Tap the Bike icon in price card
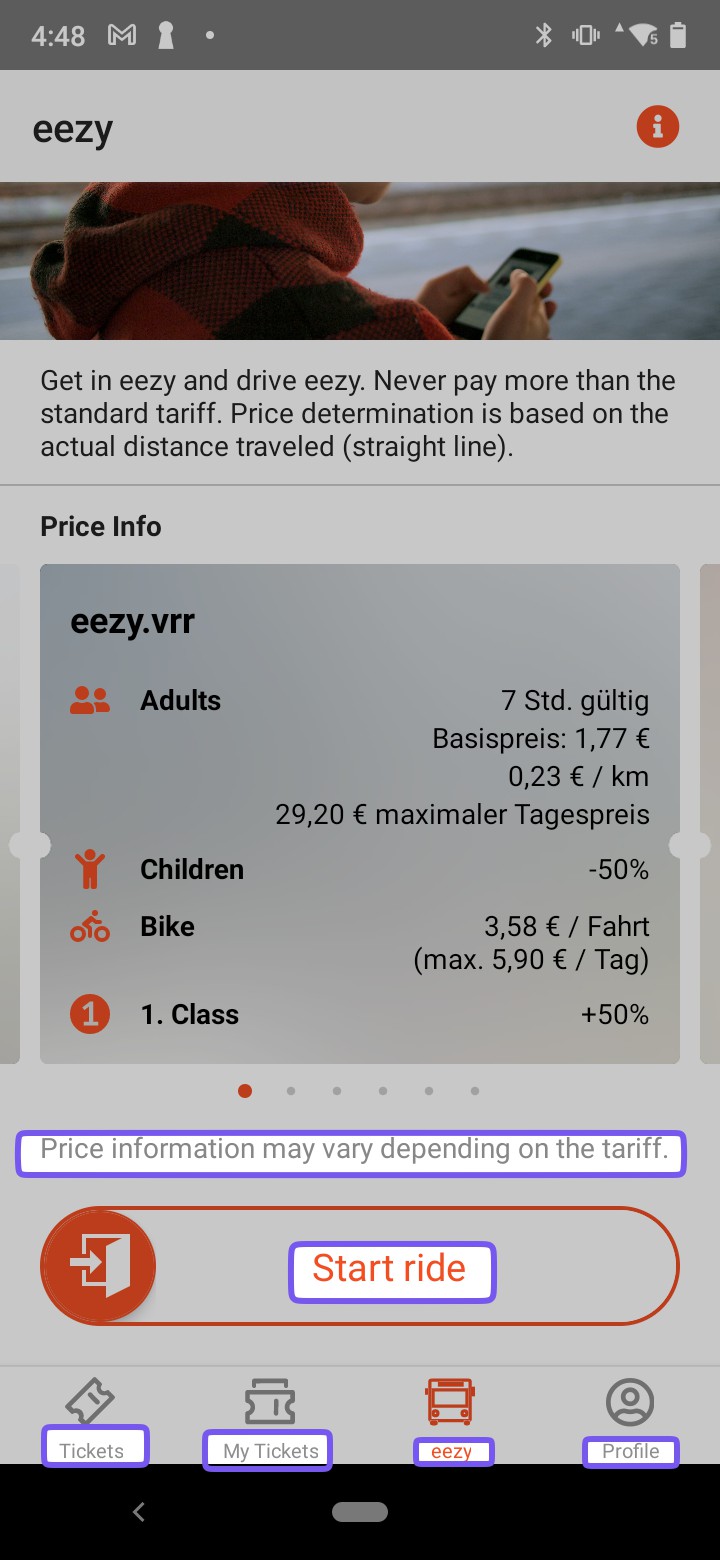Screen dimensions: 720x1560 pyautogui.click(x=90, y=927)
